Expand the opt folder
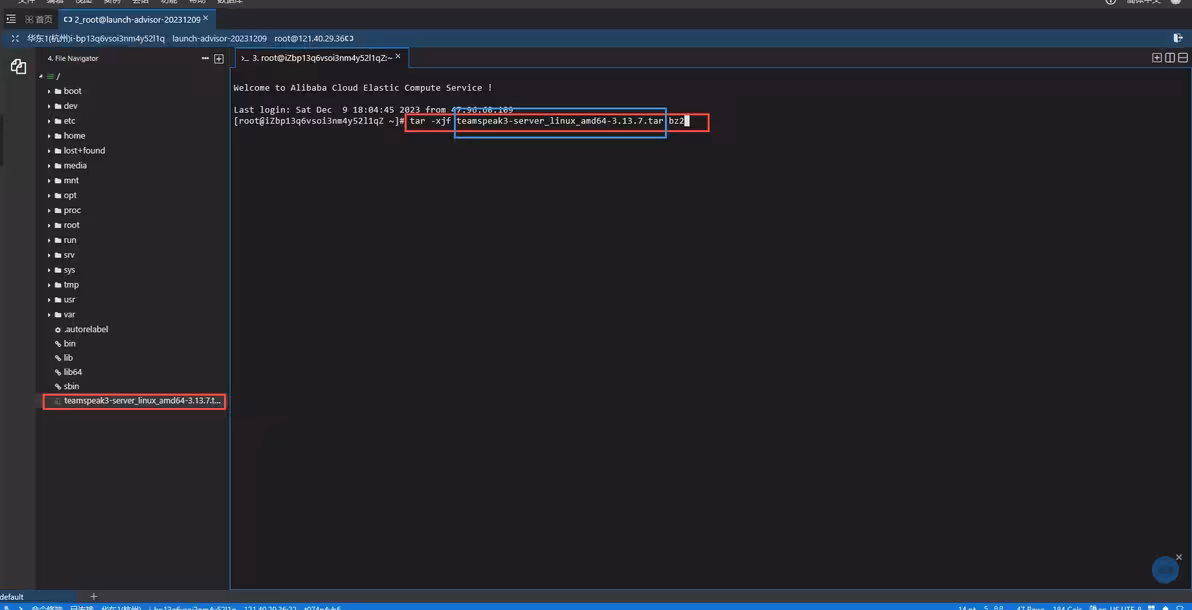 coord(49,195)
